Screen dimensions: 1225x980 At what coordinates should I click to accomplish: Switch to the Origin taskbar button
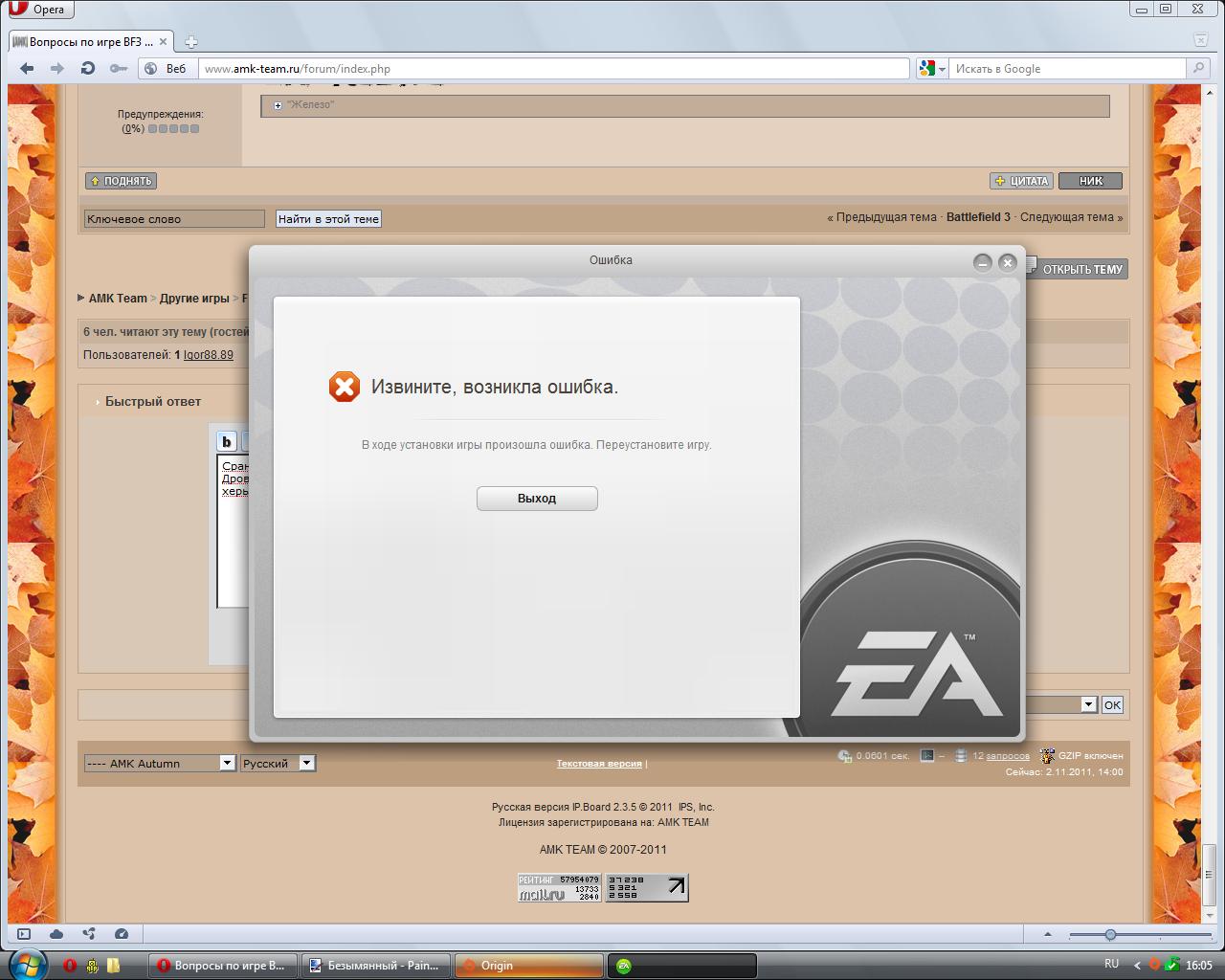click(x=528, y=966)
